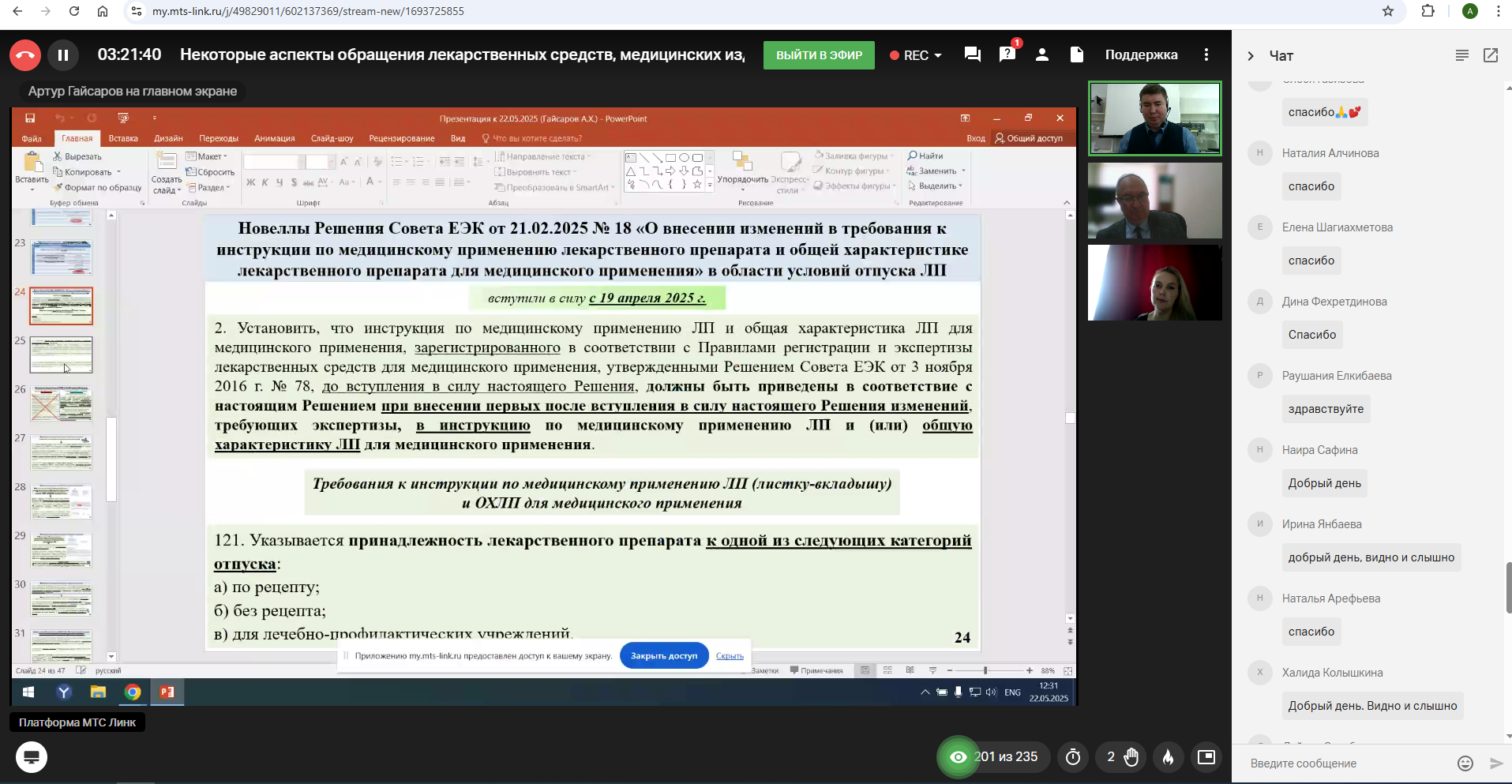Open the Заменить dropdown arrow
Screen dimensions: 1512x784
click(963, 171)
